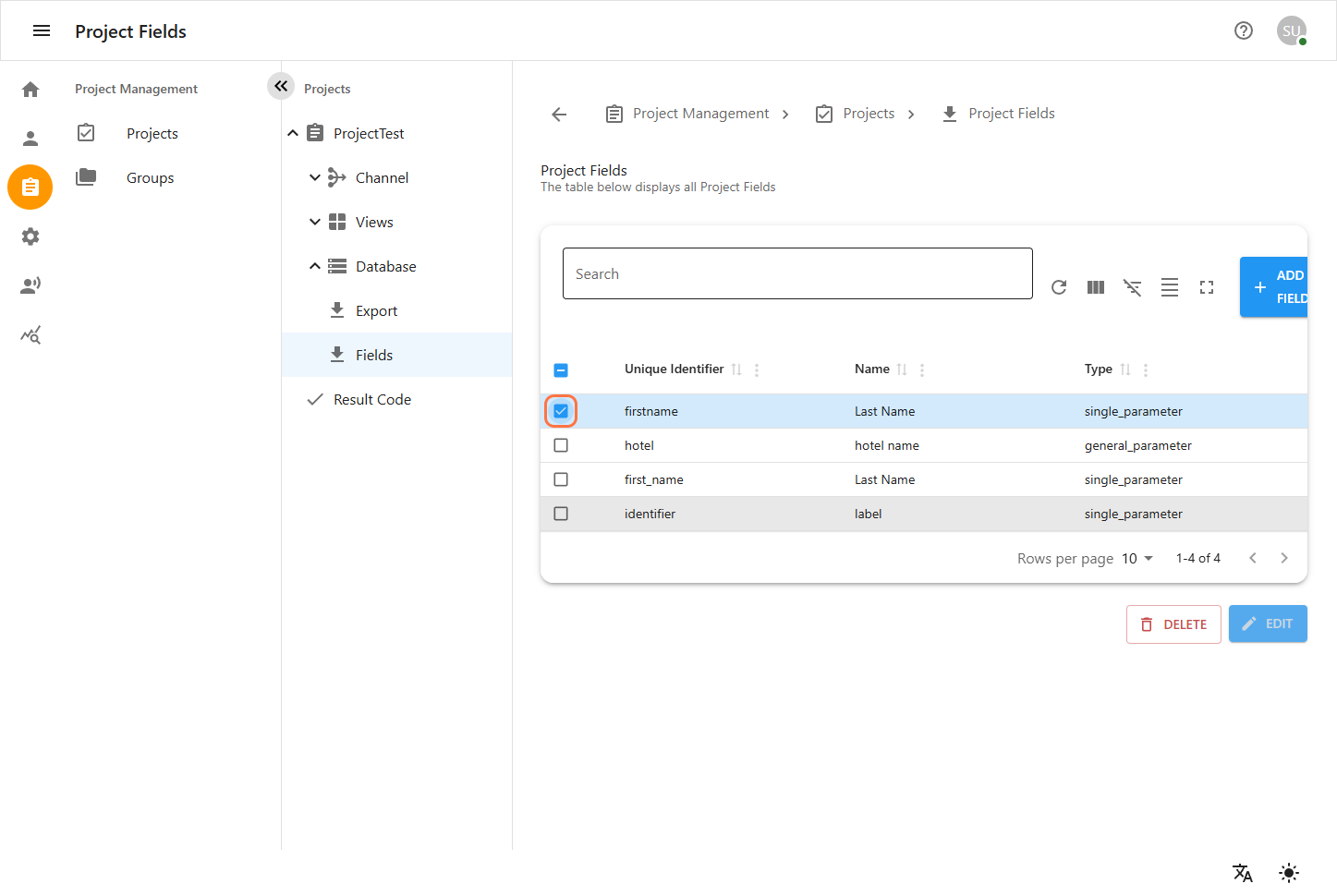Screen dimensions: 1337x896
Task: Open the Rows per page dropdown
Action: click(1136, 558)
